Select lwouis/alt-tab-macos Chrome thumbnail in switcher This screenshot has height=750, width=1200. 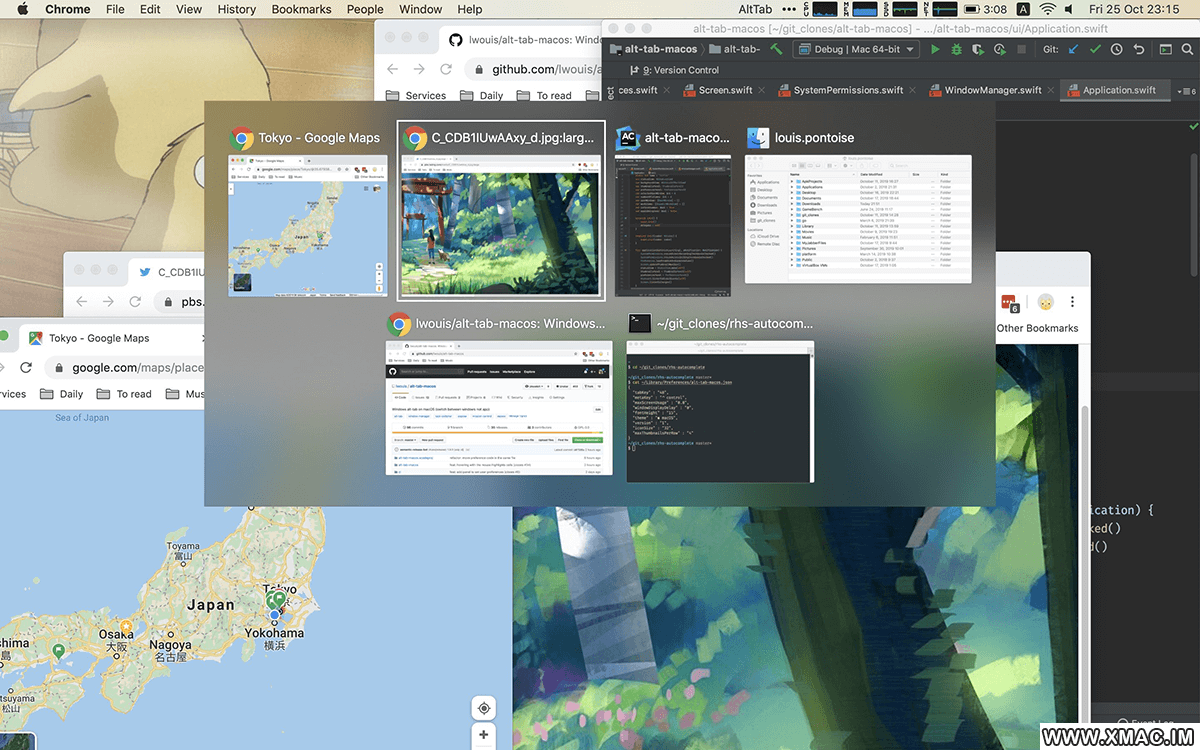tap(499, 407)
